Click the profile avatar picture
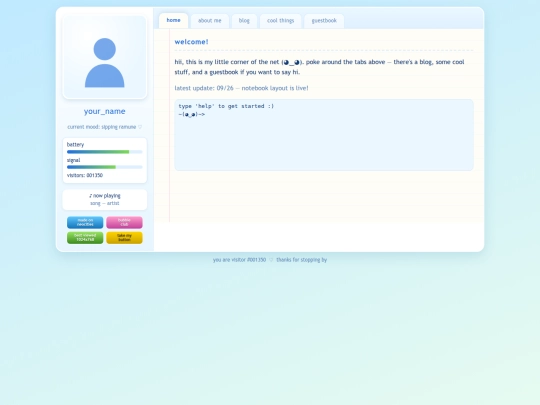Image resolution: width=540 pixels, height=405 pixels. [105, 58]
